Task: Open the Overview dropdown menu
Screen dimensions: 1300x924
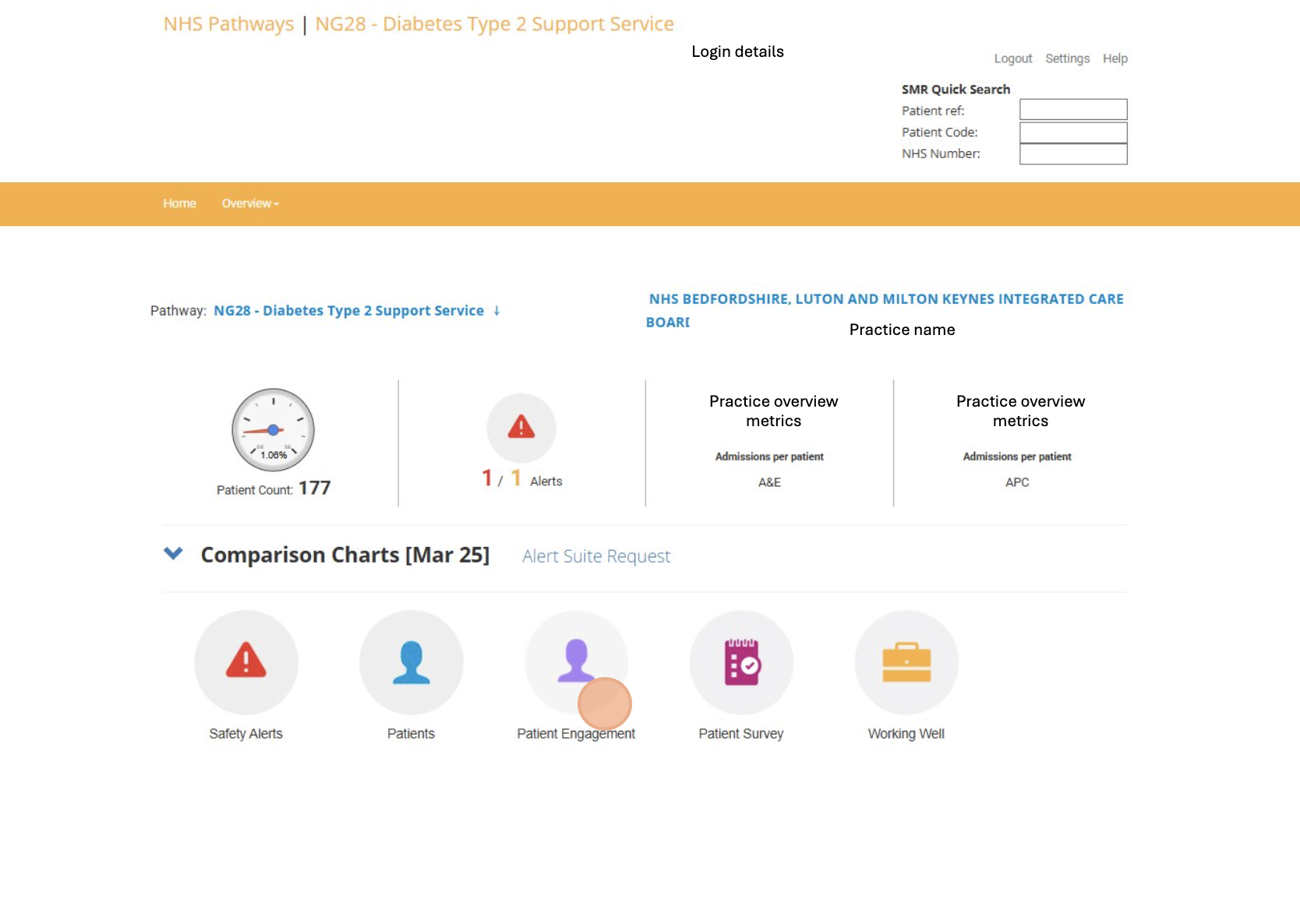Action: pos(250,203)
